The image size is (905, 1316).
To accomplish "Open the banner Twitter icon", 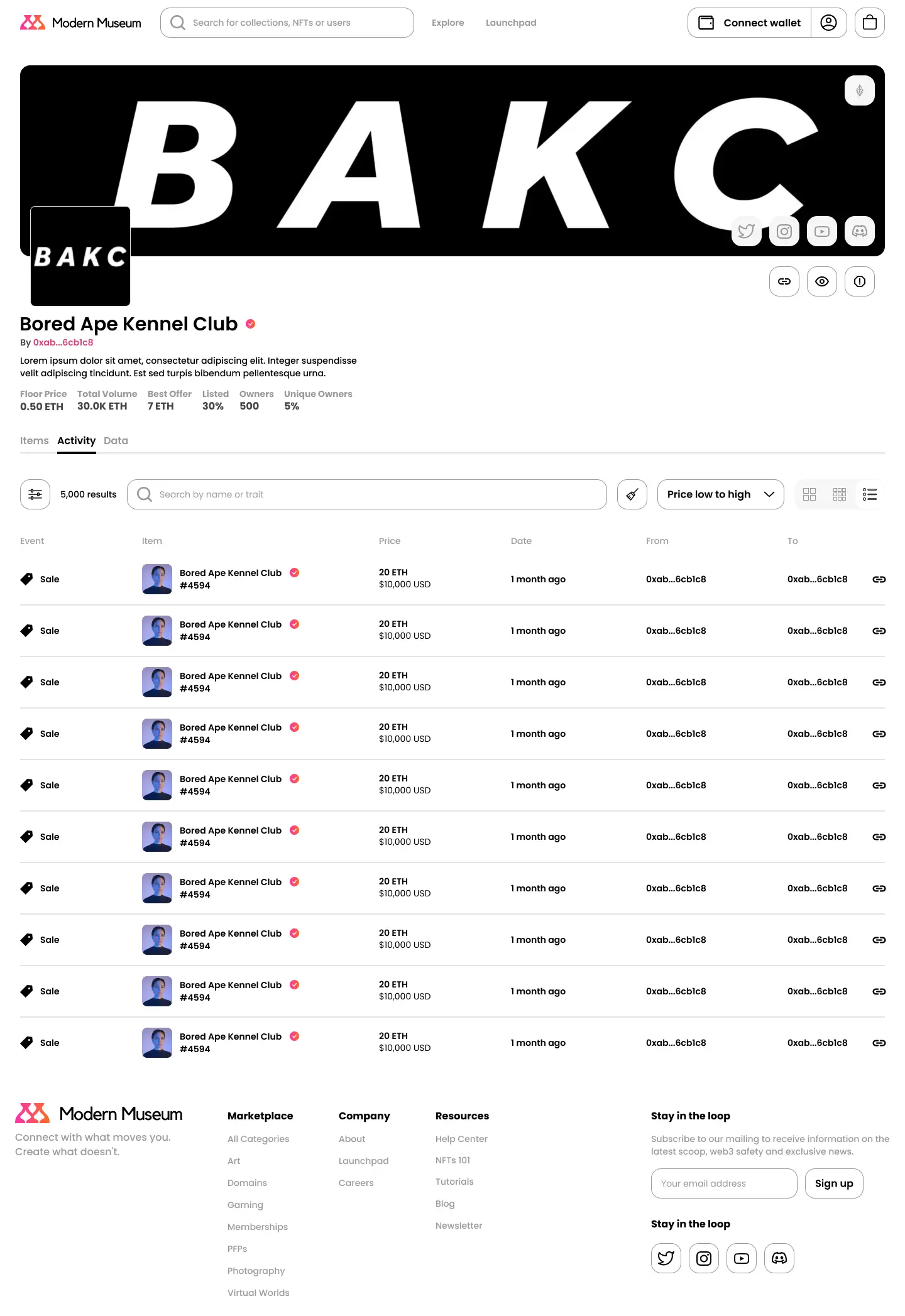I will pyautogui.click(x=747, y=231).
